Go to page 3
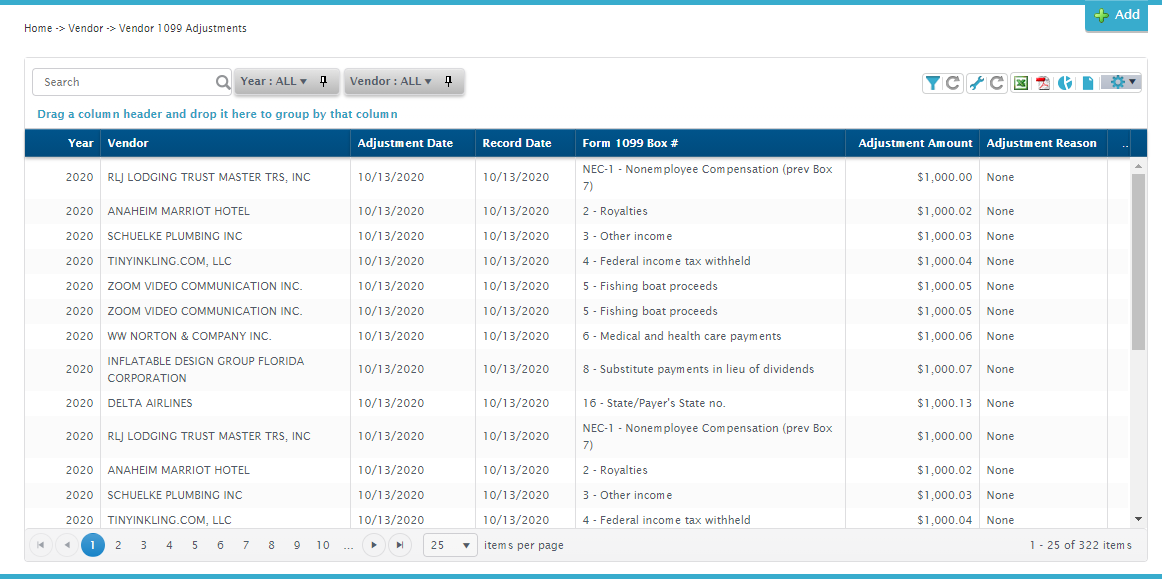Image resolution: width=1162 pixels, height=579 pixels. 144,546
